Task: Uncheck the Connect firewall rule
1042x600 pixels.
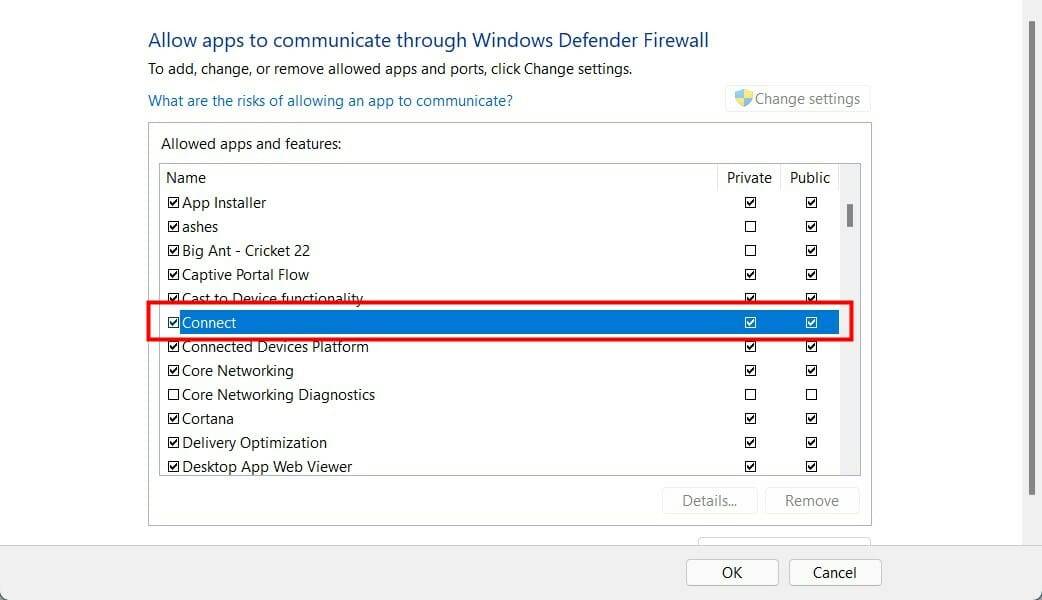Action: point(173,322)
